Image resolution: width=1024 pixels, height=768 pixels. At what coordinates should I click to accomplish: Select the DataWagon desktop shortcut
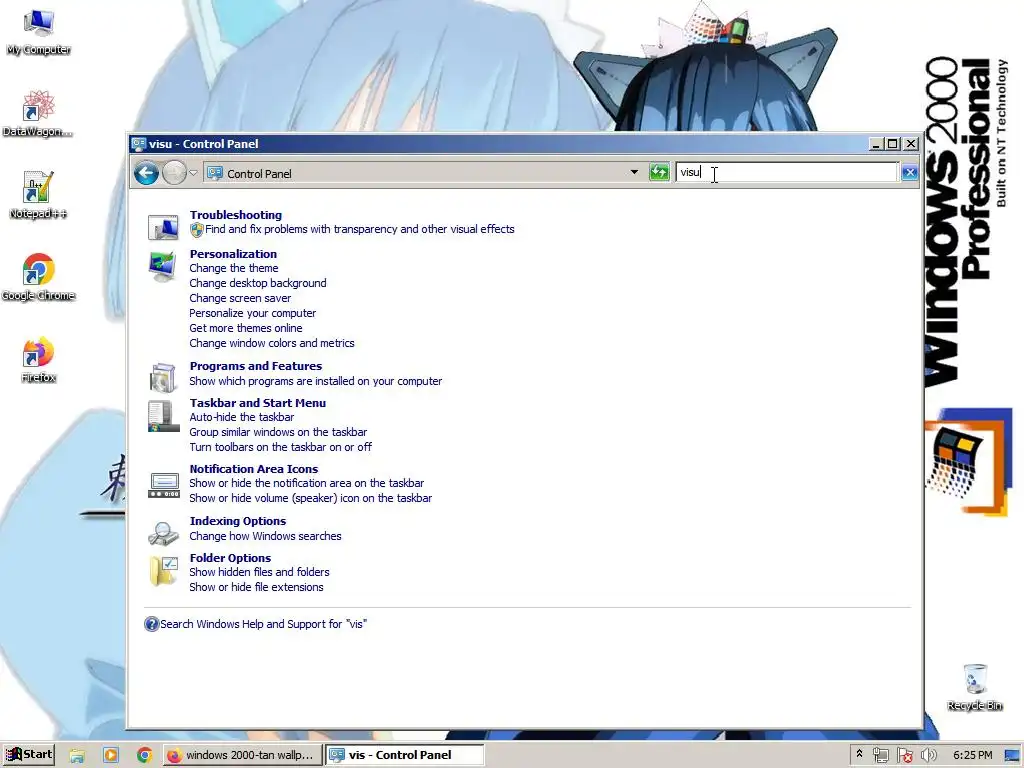click(38, 114)
